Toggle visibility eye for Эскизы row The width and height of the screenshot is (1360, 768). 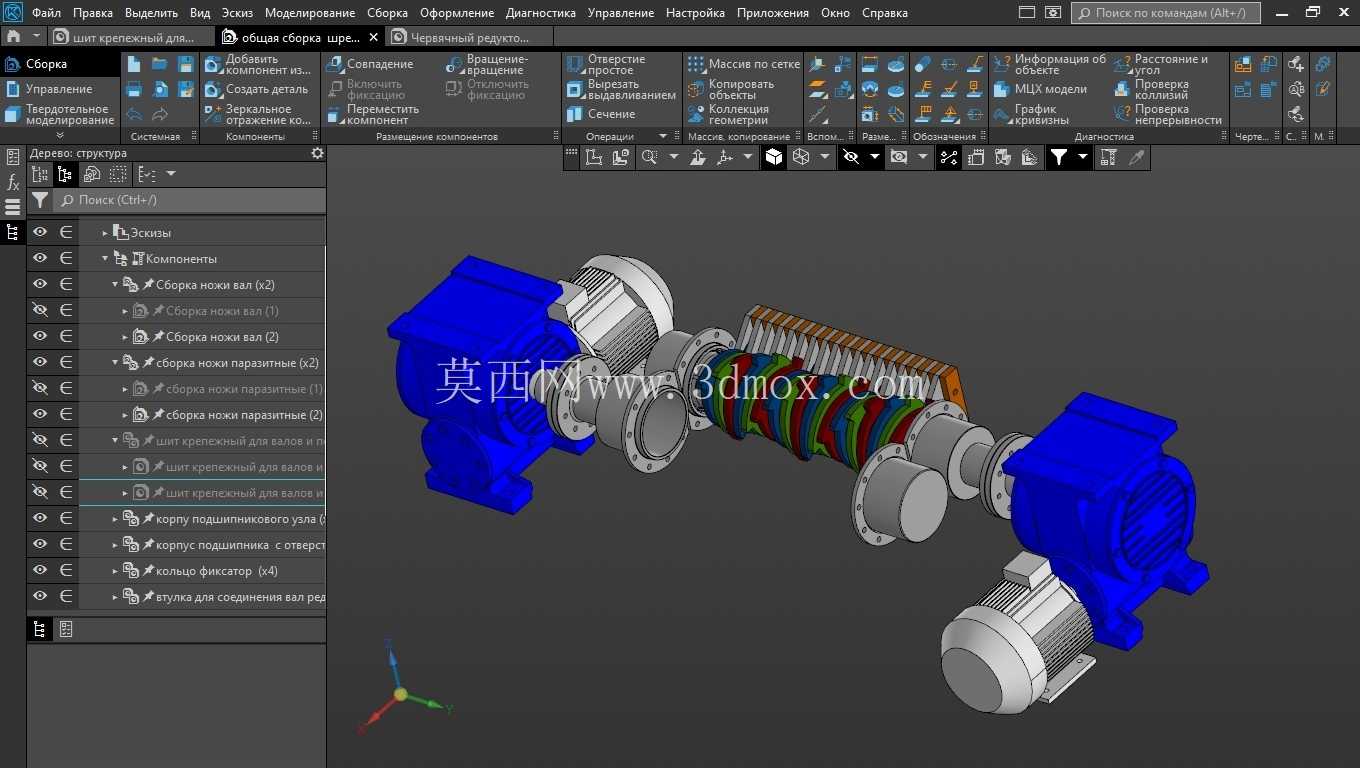(x=40, y=232)
